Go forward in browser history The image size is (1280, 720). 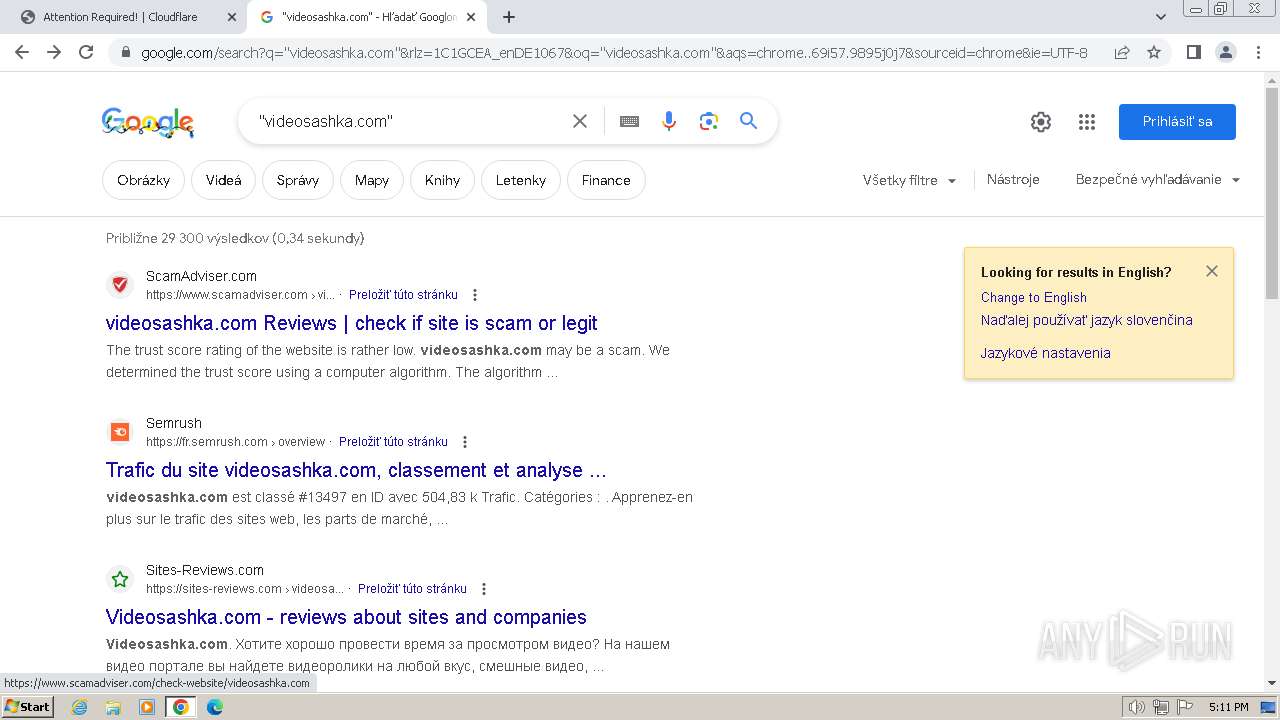pos(54,52)
